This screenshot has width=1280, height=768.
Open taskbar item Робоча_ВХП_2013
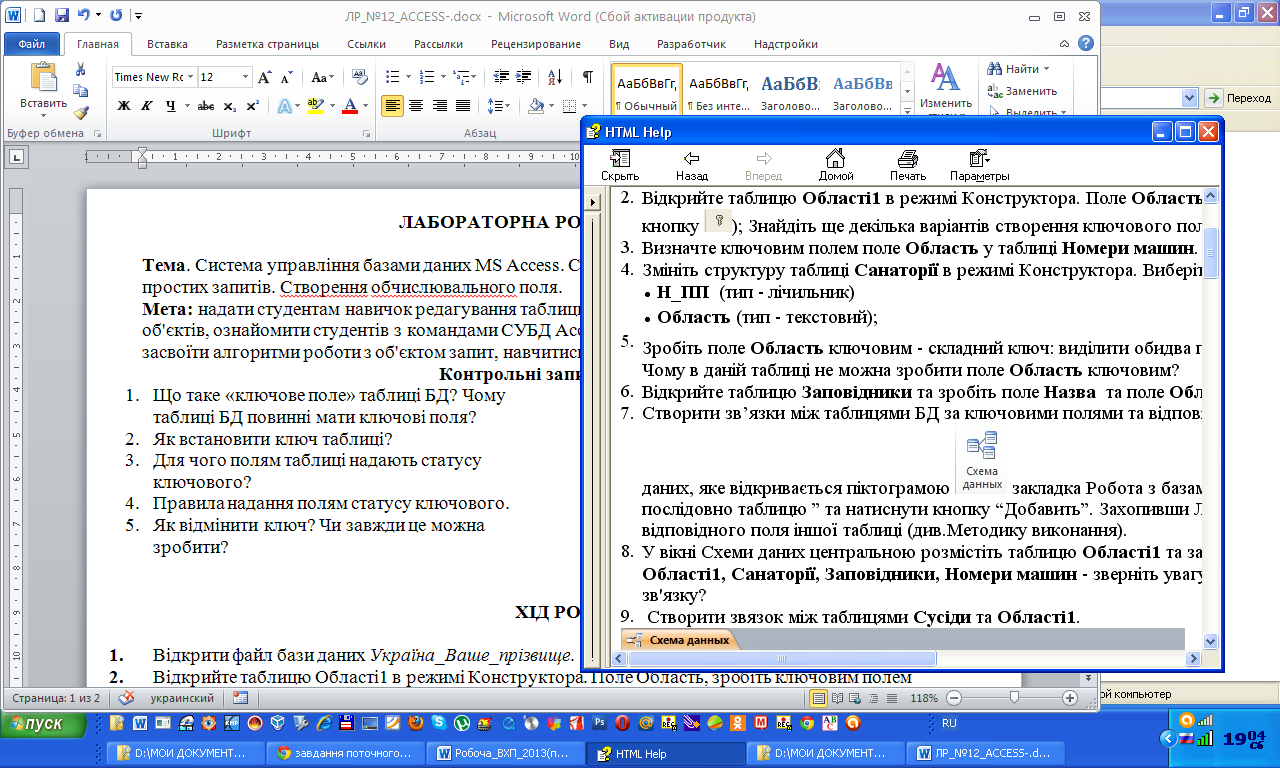[505, 753]
